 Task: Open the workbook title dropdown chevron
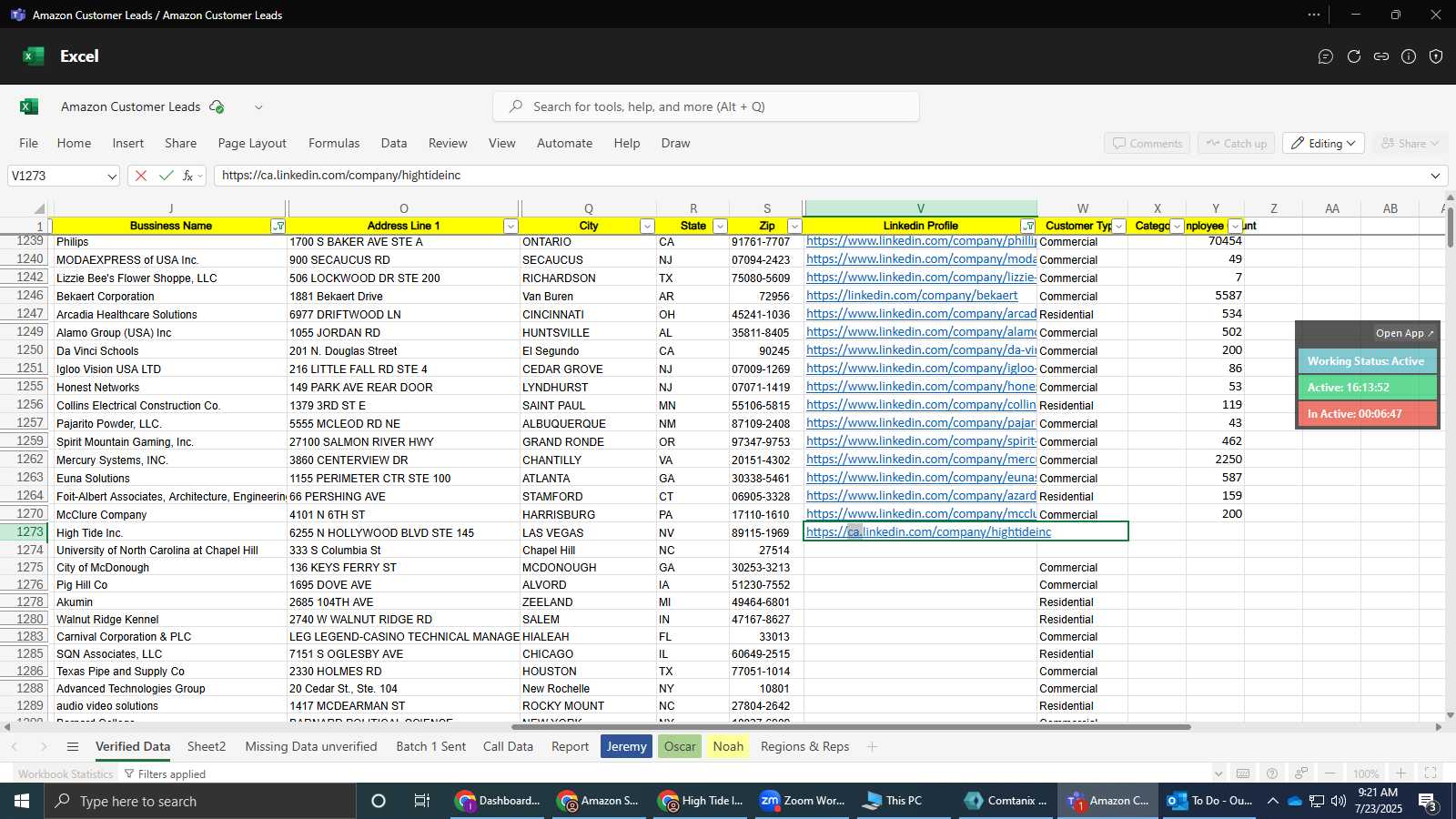[258, 107]
